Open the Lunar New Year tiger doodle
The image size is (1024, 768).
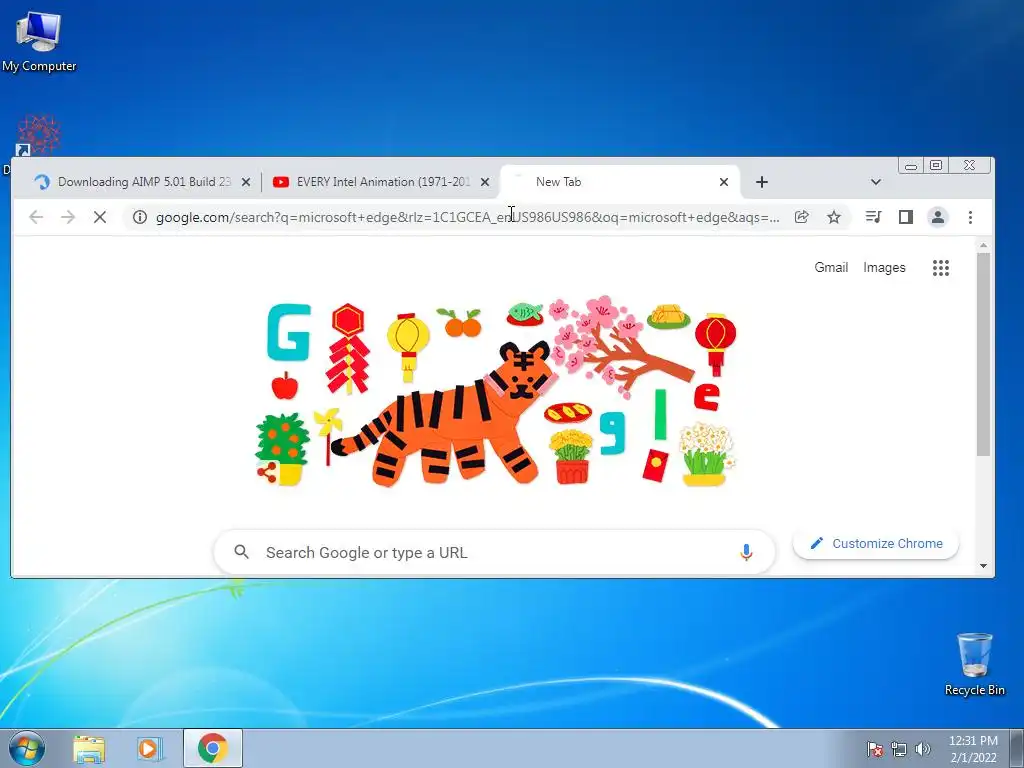(x=496, y=394)
